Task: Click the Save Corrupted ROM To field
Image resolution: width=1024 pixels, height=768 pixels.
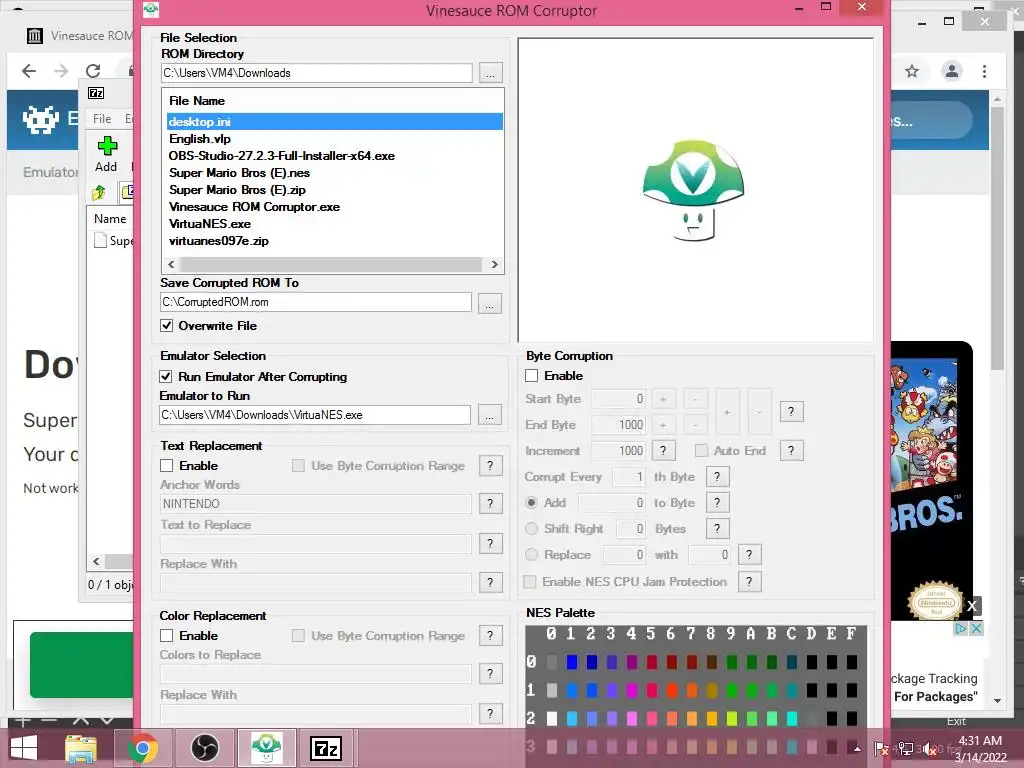Action: pyautogui.click(x=316, y=302)
